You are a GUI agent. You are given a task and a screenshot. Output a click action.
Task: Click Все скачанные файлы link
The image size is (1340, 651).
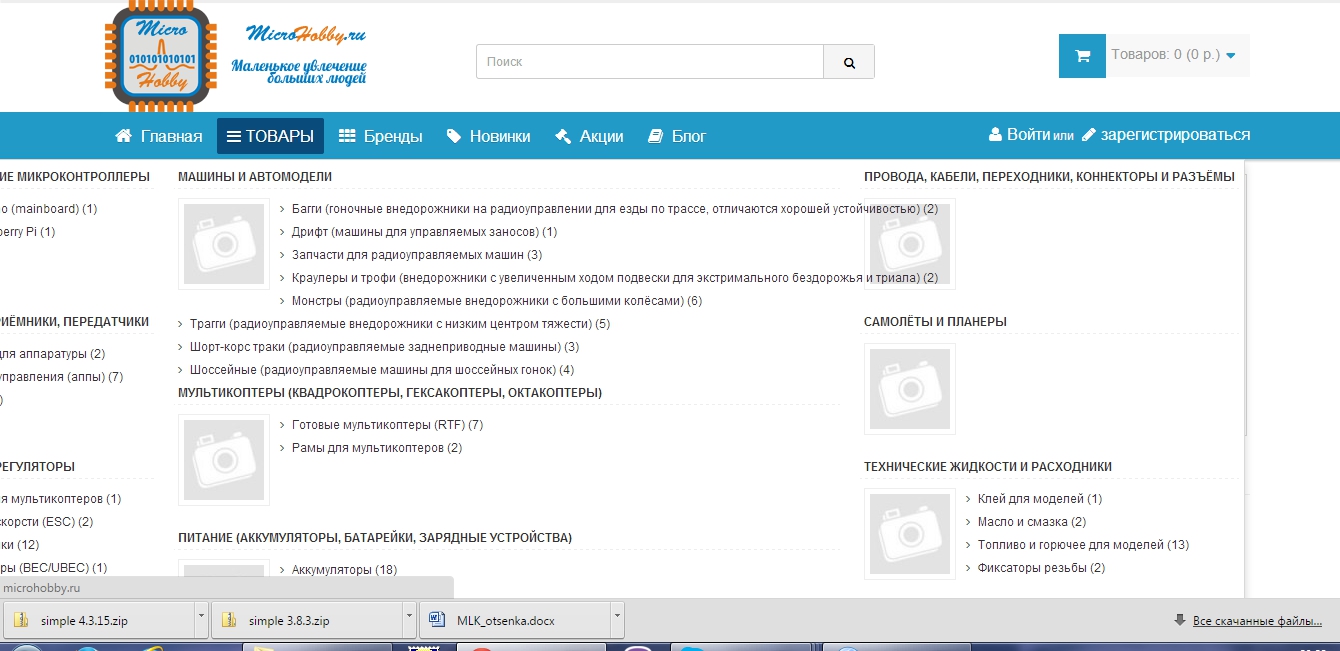tap(1257, 621)
